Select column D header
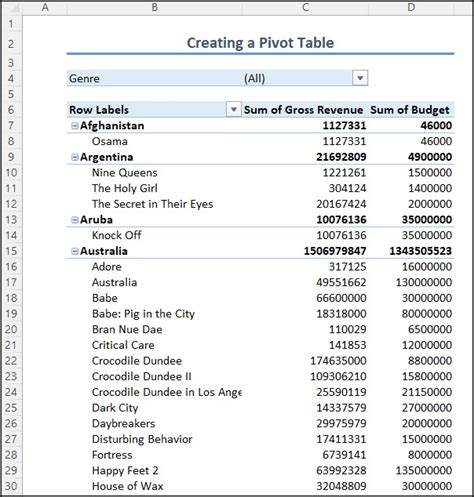Screen dimensions: 474x497 click(x=411, y=7)
